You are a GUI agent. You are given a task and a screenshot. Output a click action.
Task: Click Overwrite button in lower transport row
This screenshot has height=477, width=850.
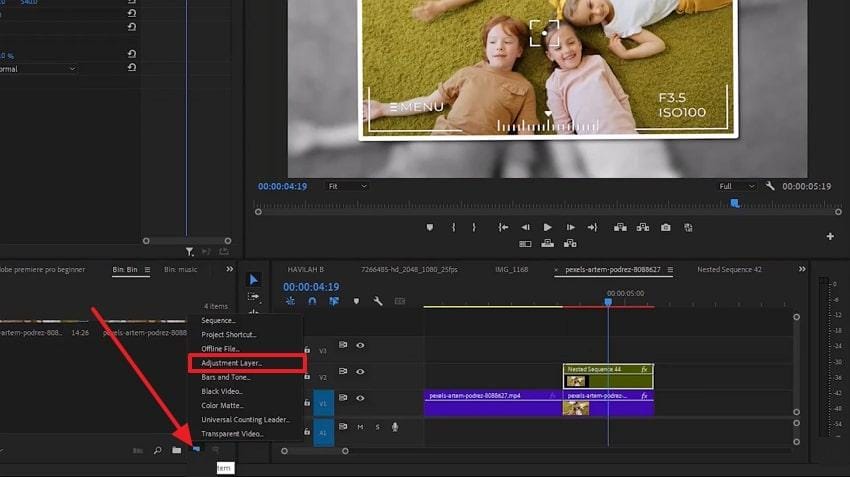point(570,244)
